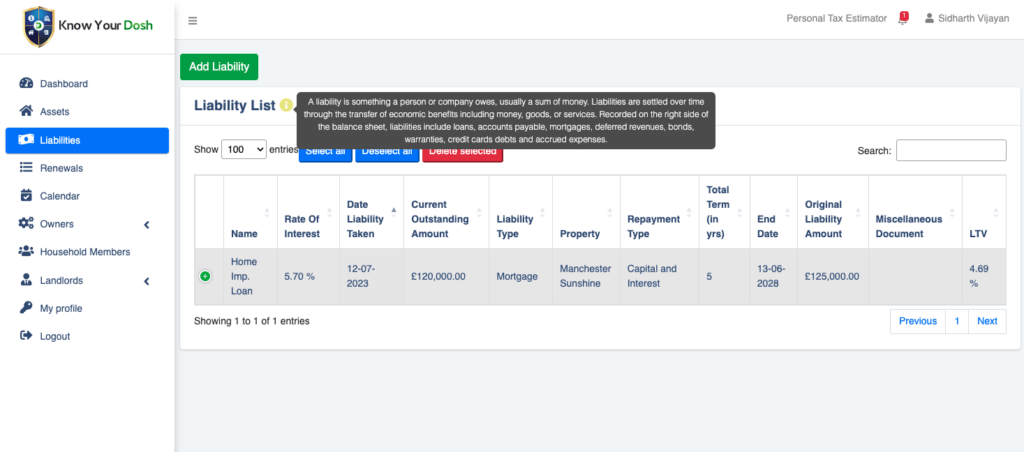Open Household Members page
The width and height of the screenshot is (1024, 452).
(x=84, y=252)
